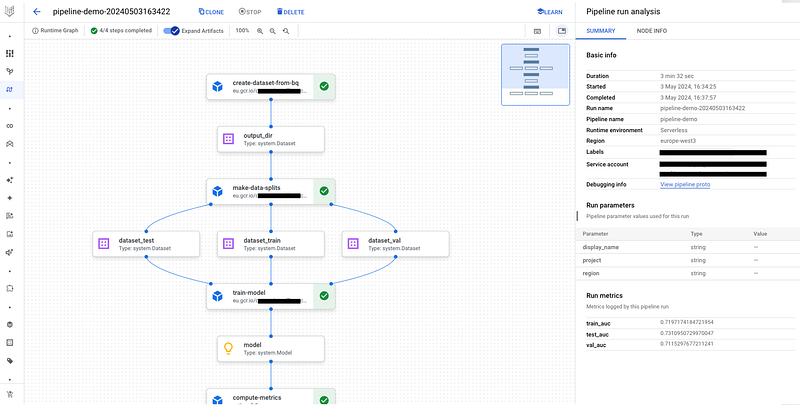The width and height of the screenshot is (800, 405).
Task: Open the Workbench sidebar icon below infinity
Action: 10,144
